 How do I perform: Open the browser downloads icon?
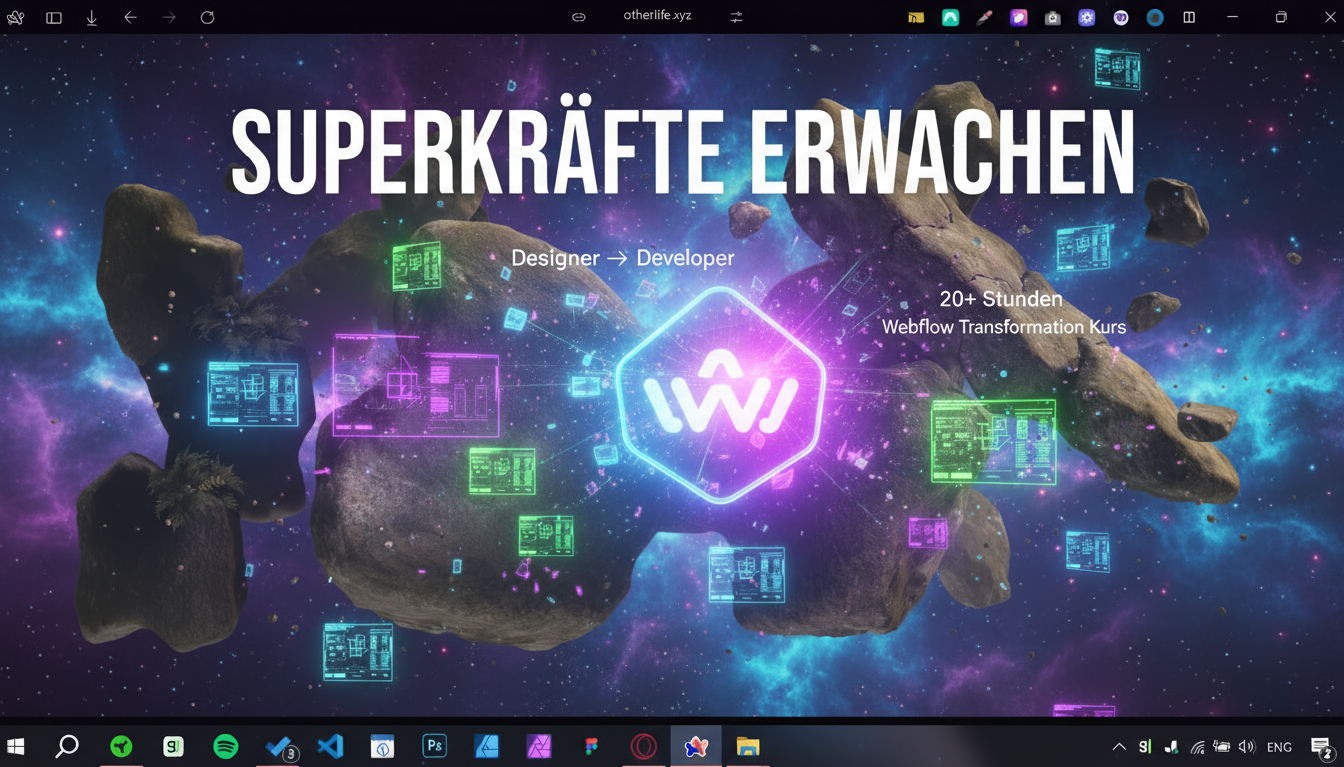coord(92,17)
